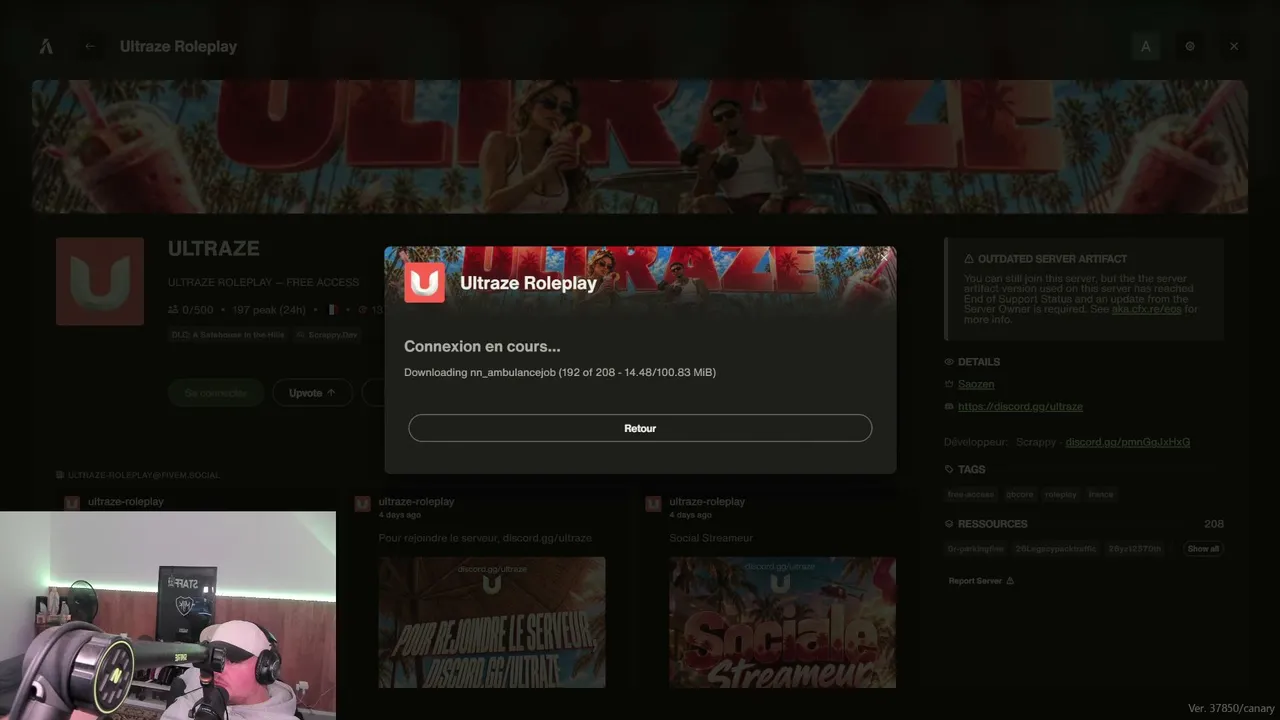Screen dimensions: 1280x720
Task: Click the large Ultraze server logo
Action: [x=100, y=281]
